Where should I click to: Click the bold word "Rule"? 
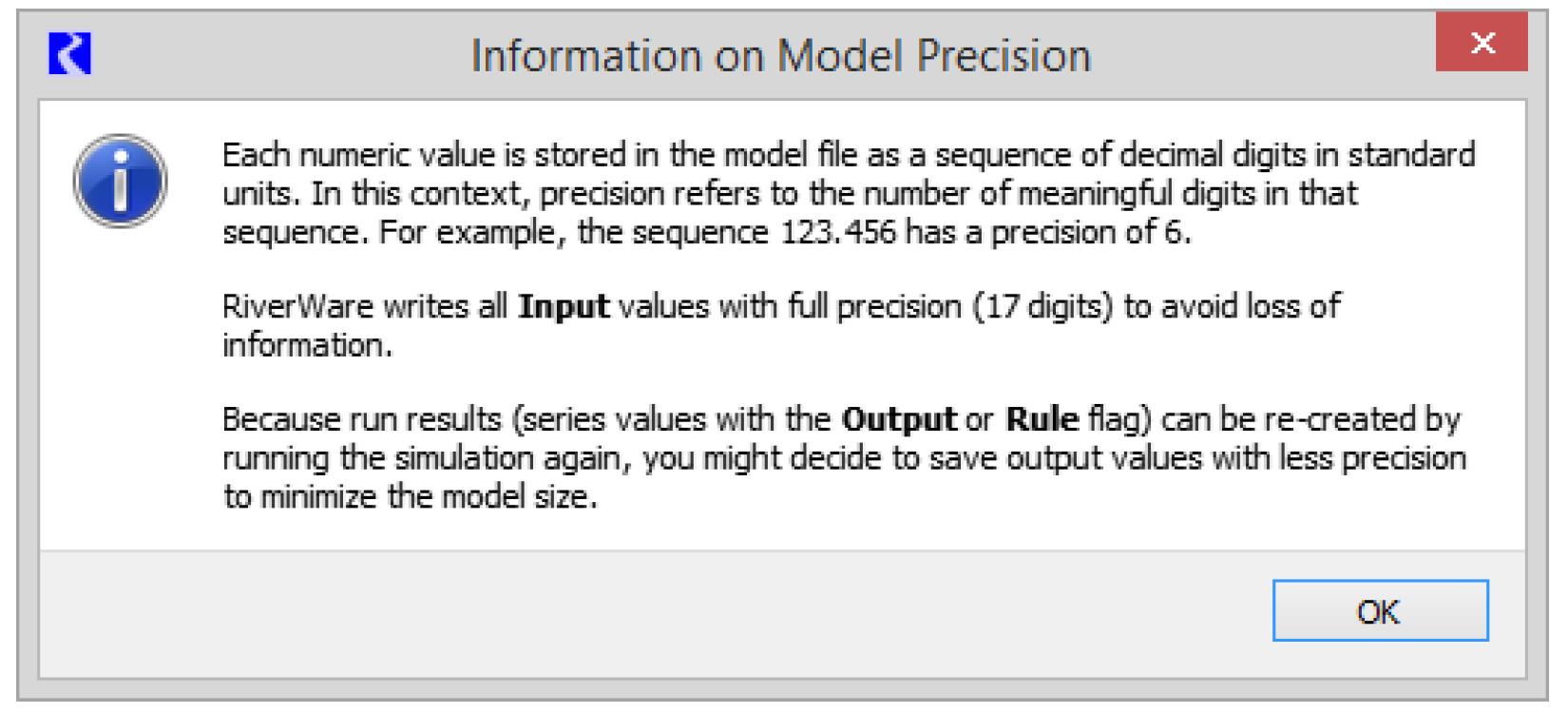(x=1042, y=419)
